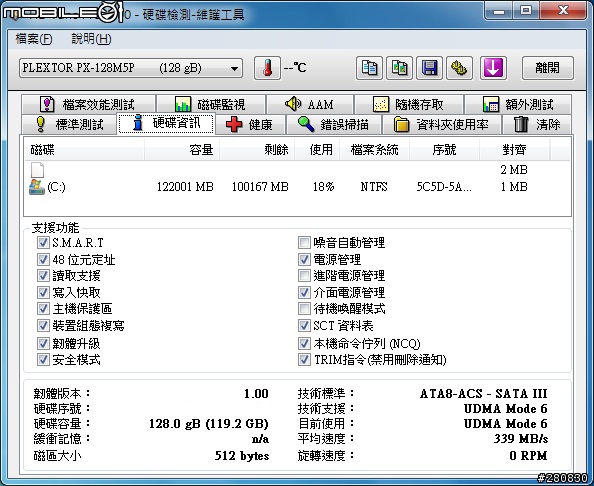Click the 離開 exit button
Image resolution: width=594 pixels, height=486 pixels.
[x=547, y=68]
